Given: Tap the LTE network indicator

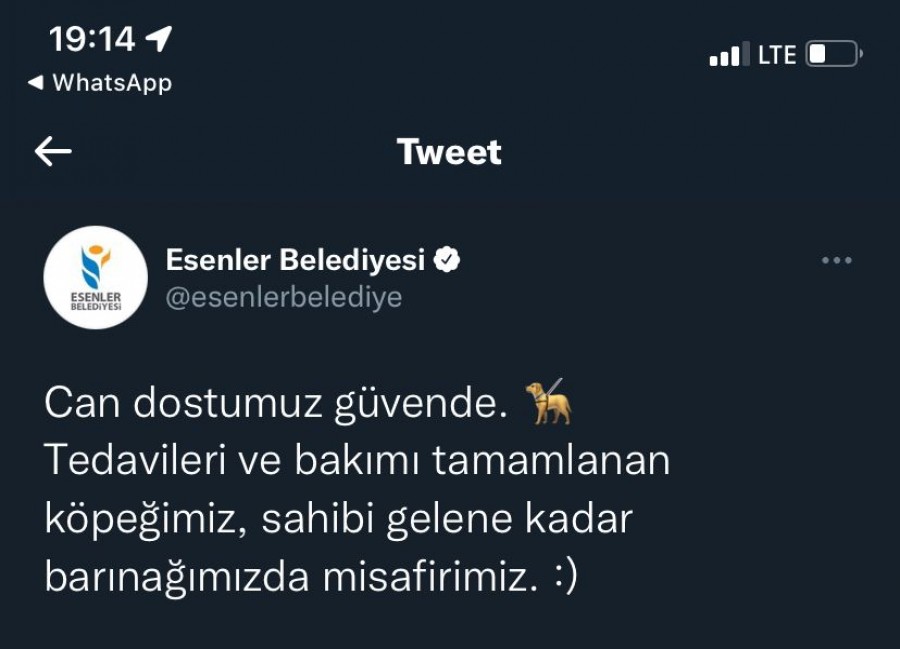Looking at the screenshot, I should (x=777, y=55).
